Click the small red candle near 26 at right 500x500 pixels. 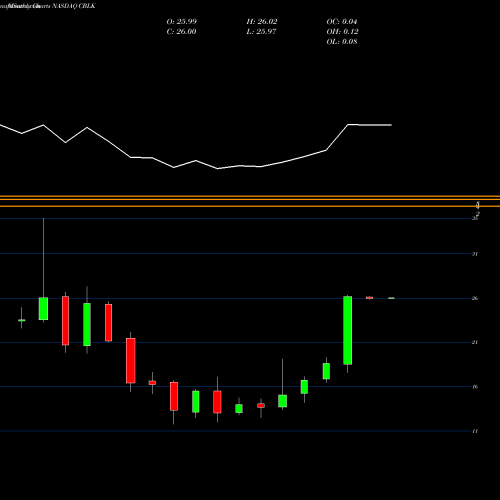tap(369, 298)
